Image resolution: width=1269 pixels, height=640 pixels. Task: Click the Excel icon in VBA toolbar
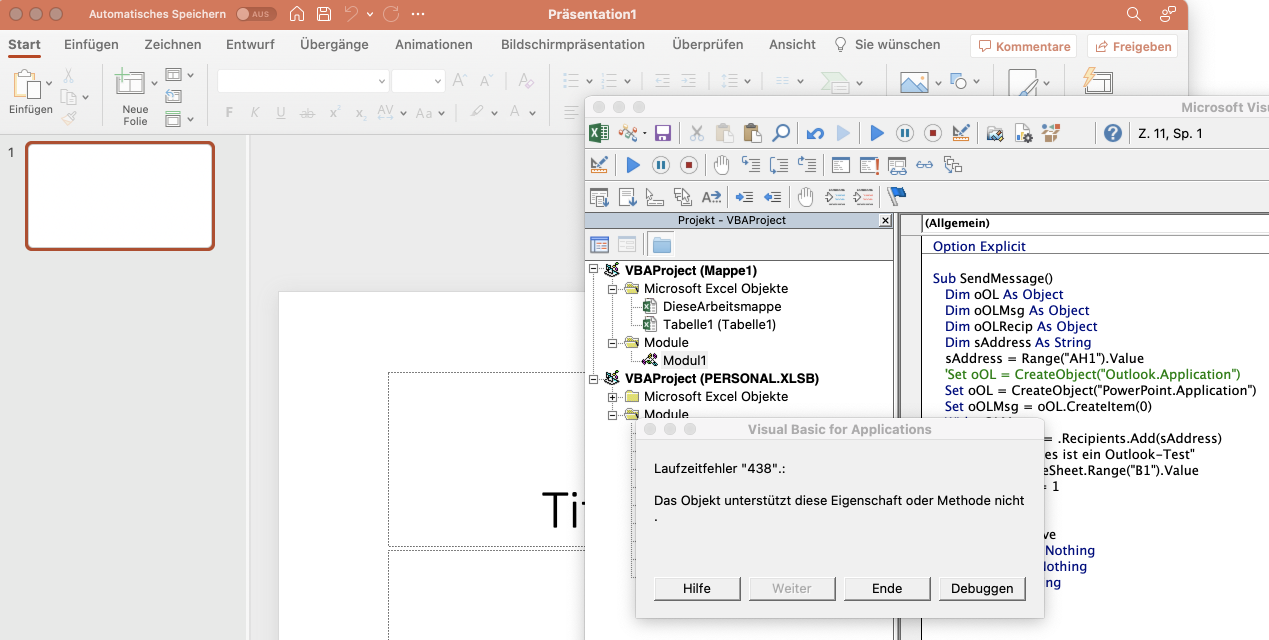(x=598, y=133)
